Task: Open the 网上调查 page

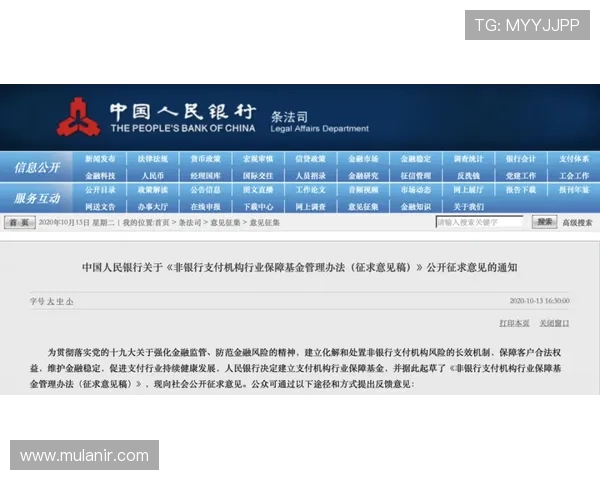Action: (x=311, y=207)
